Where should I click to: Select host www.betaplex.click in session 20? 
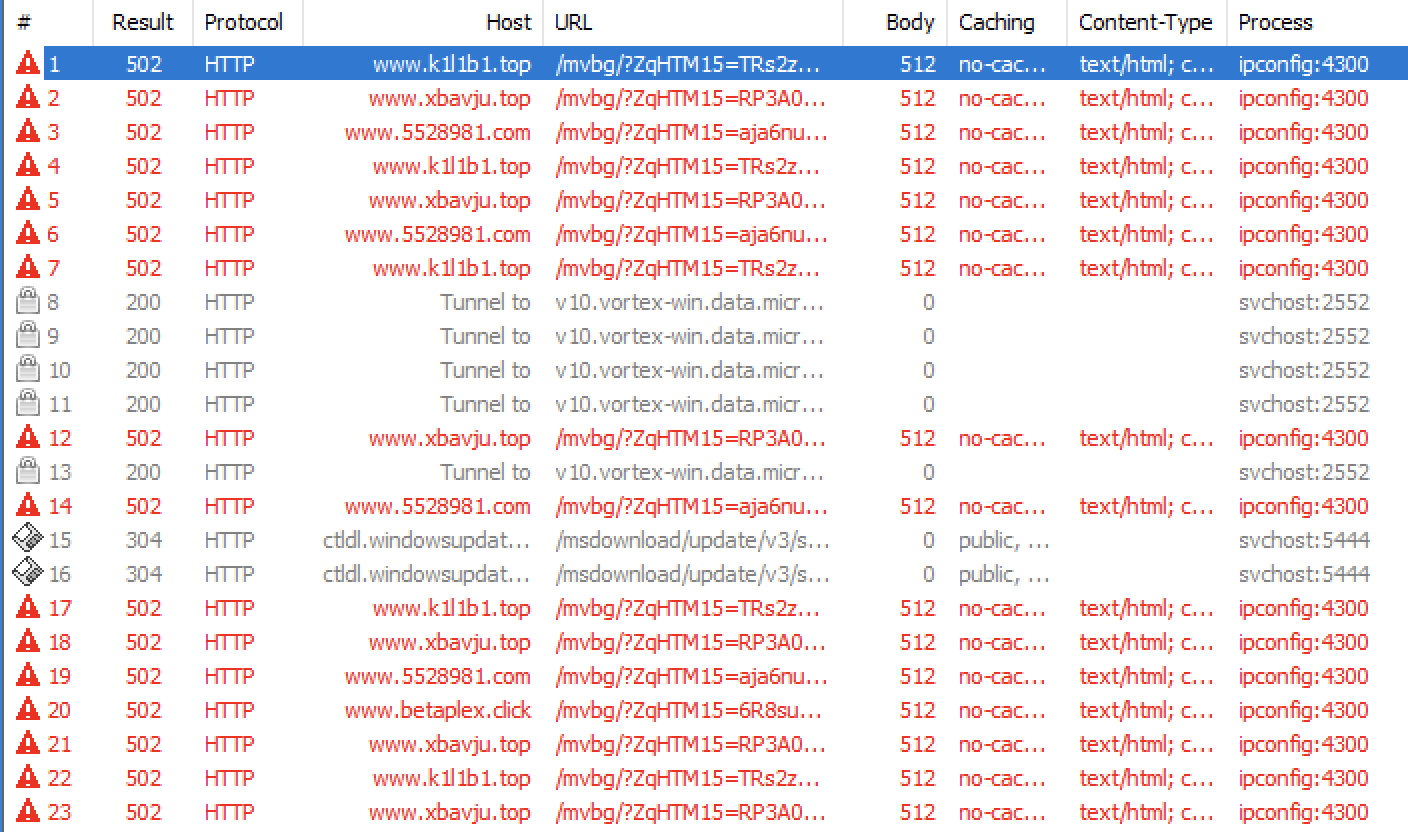click(437, 710)
